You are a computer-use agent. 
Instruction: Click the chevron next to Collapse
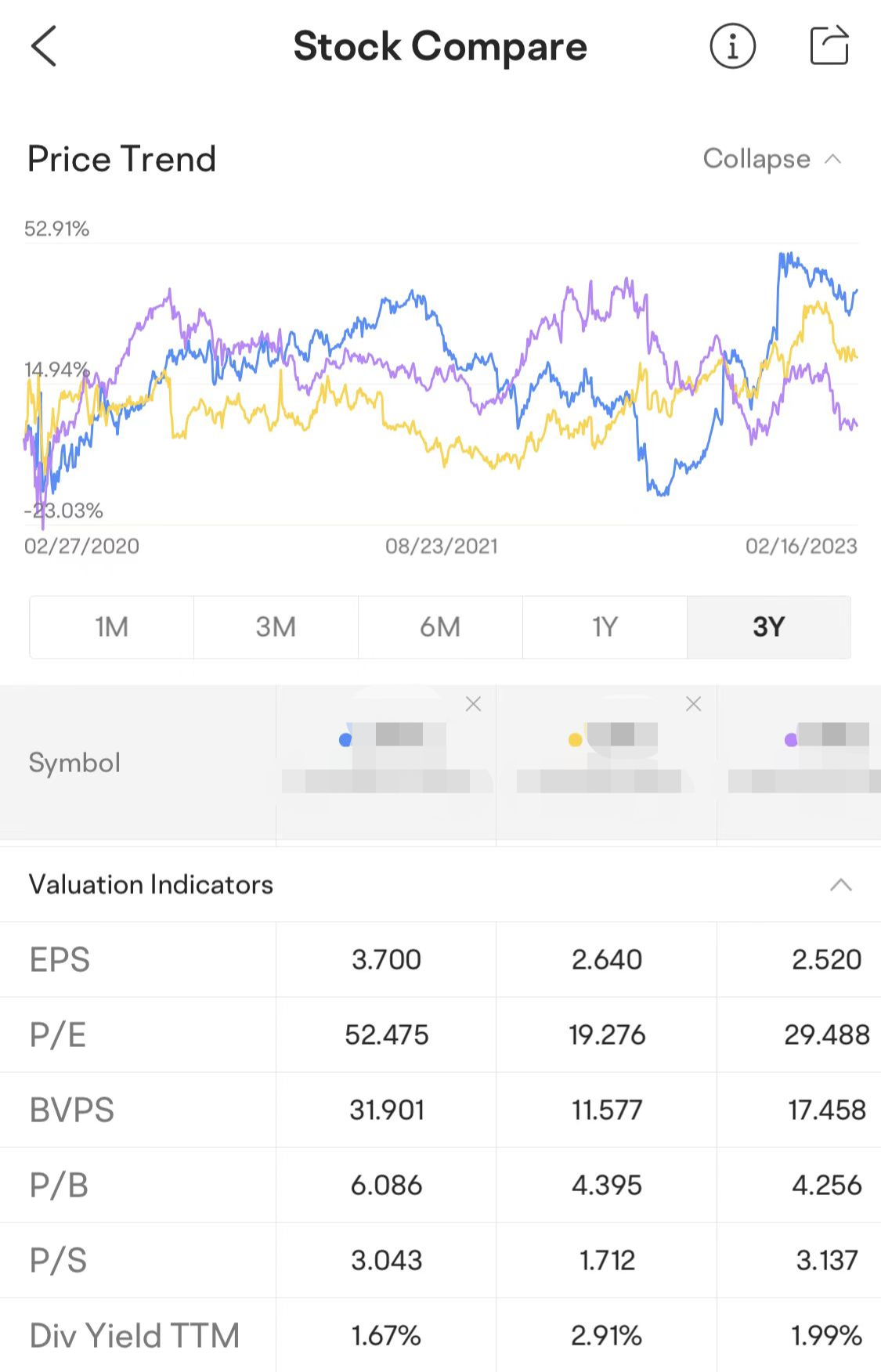click(833, 160)
